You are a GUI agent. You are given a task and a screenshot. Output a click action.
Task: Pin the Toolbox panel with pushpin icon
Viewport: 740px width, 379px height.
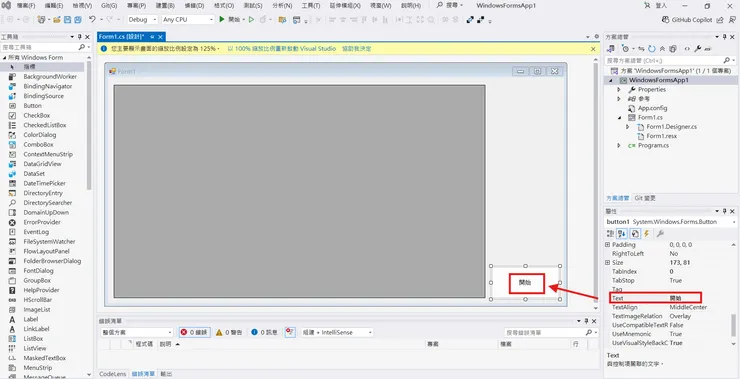coord(79,37)
